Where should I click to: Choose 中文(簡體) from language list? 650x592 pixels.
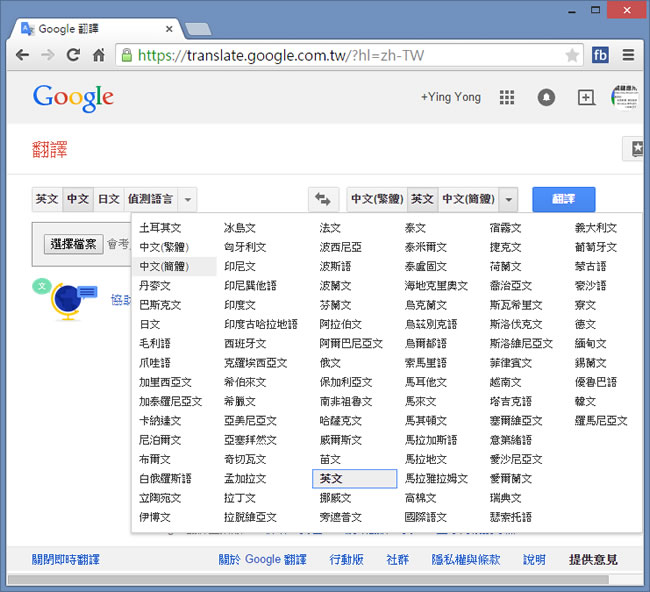(164, 266)
